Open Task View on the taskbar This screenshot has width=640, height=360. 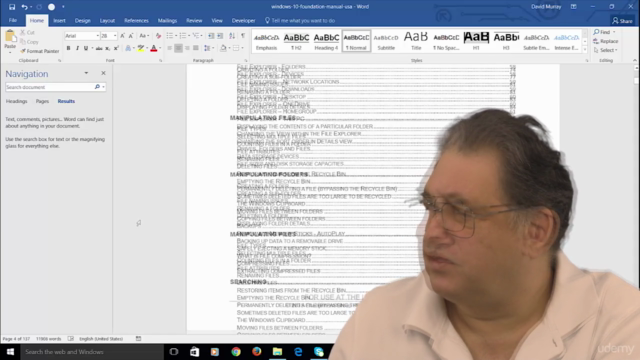pyautogui.click(x=174, y=352)
